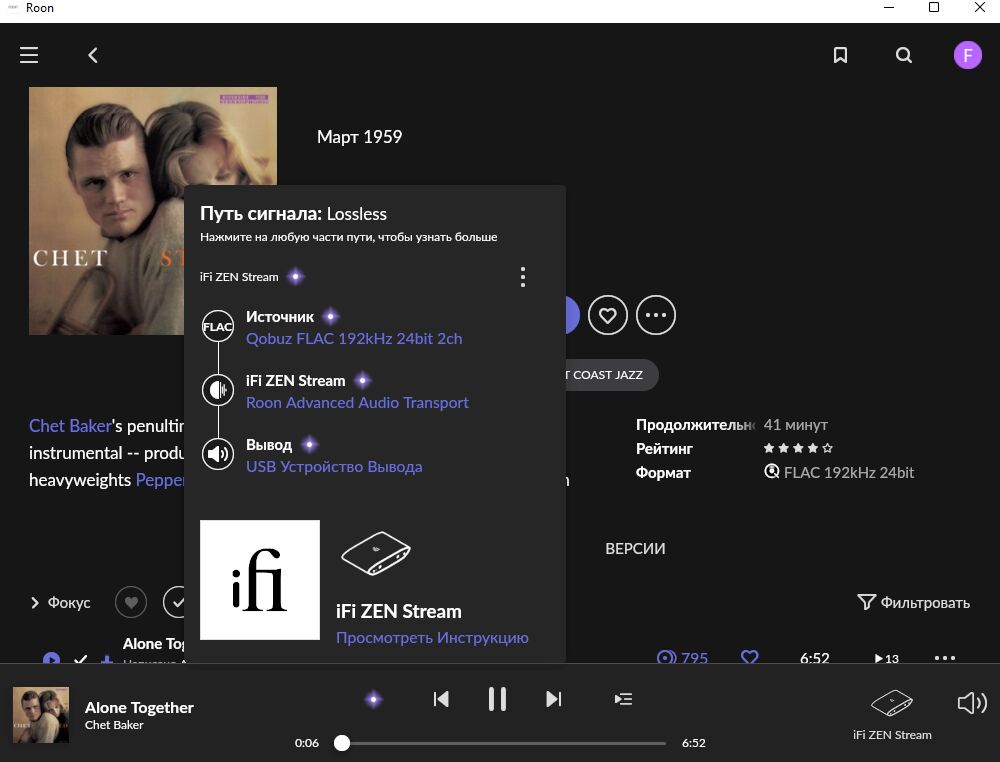Click iFi ZEN Stream transport circle icon

point(217,390)
